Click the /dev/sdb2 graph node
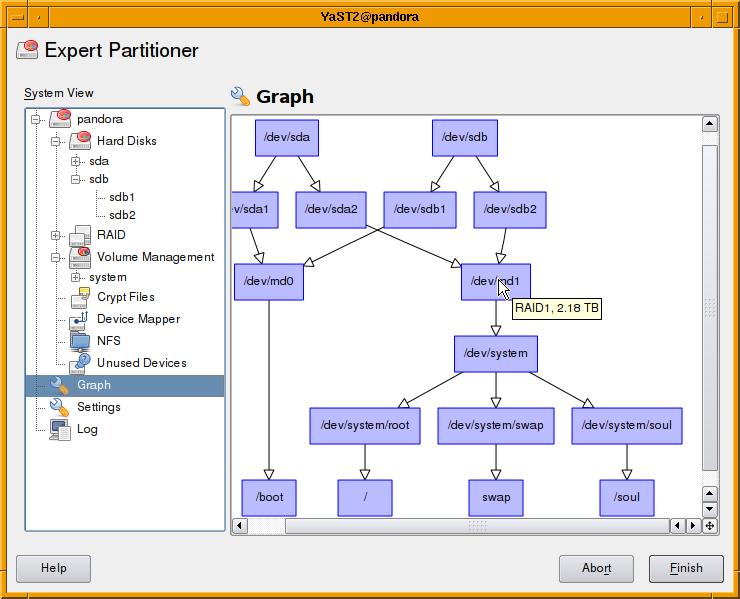The image size is (740, 599). point(510,210)
